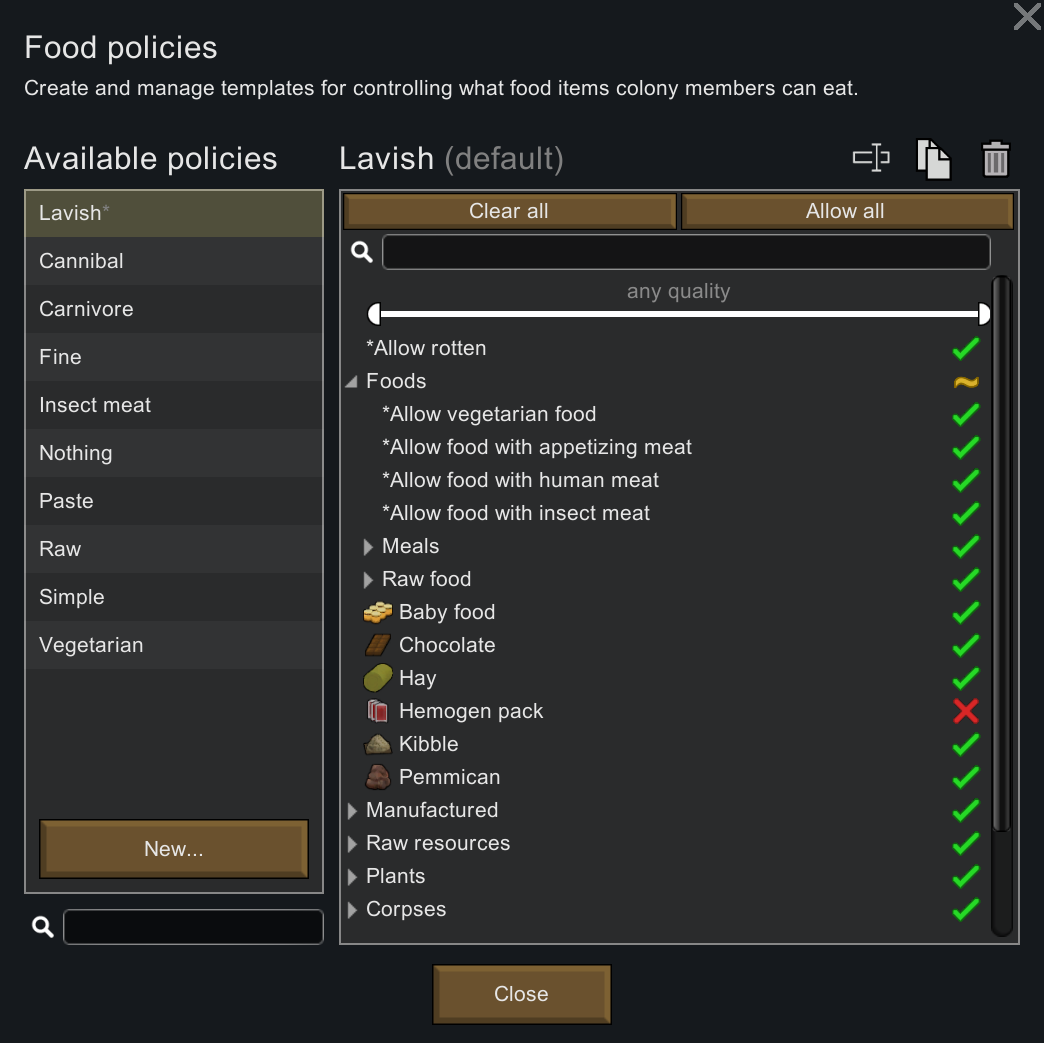Enable the Hemogen pack red X
Viewport: 1044px width, 1043px height.
click(x=965, y=711)
